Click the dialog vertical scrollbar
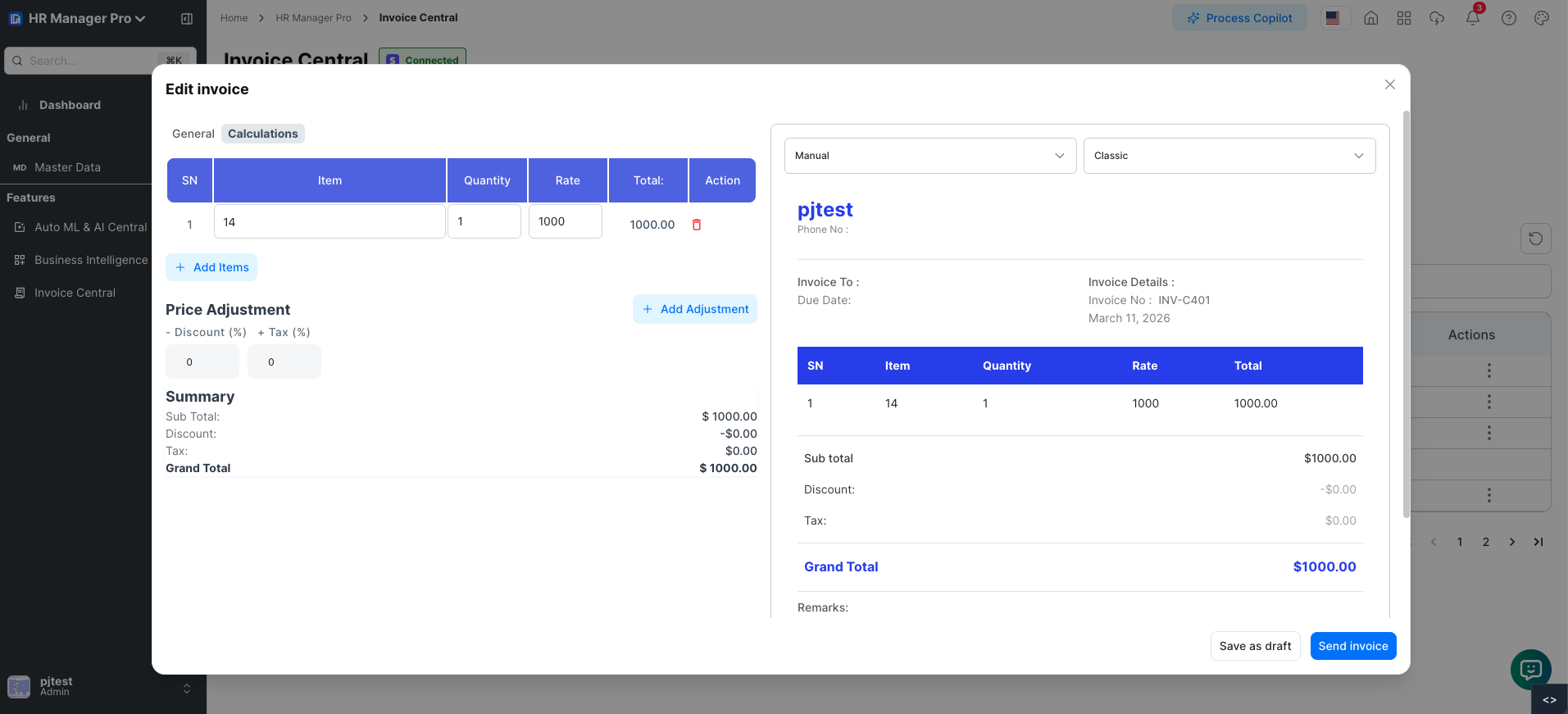1568x714 pixels. pos(1407,313)
